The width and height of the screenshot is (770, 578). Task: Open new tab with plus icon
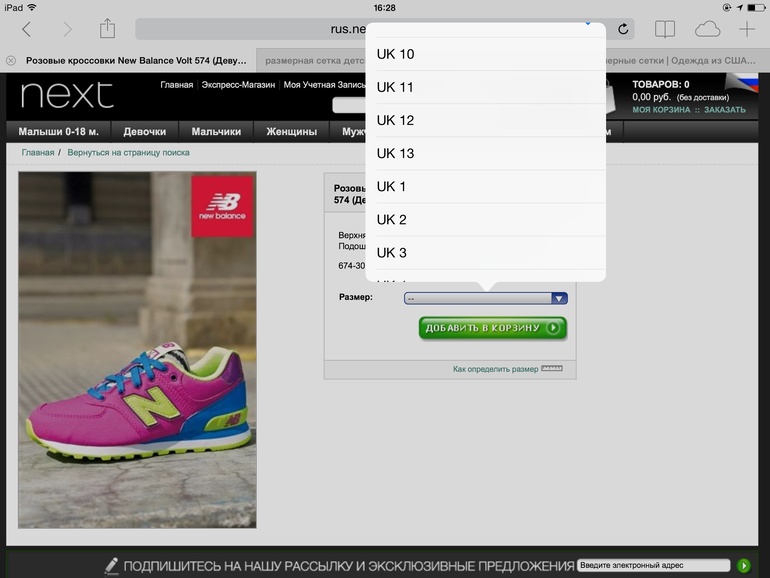click(746, 29)
